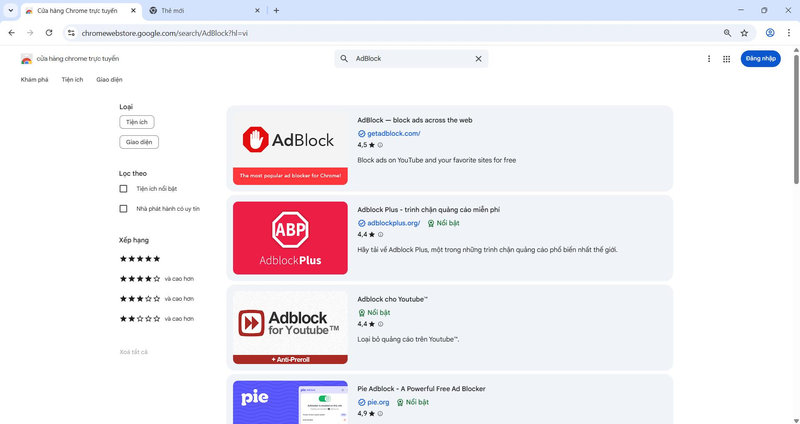
Task: Open the 'Adblock cho Youtube™' result title
Action: click(392, 300)
